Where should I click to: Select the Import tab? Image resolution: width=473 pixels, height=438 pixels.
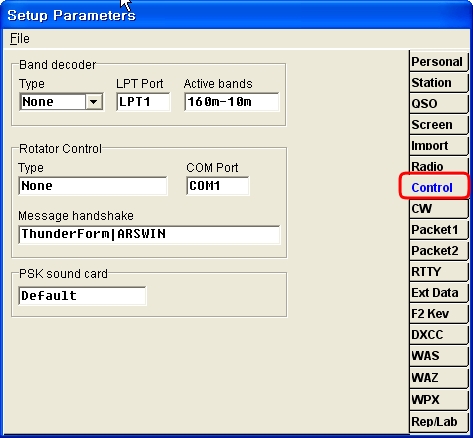tap(438, 146)
